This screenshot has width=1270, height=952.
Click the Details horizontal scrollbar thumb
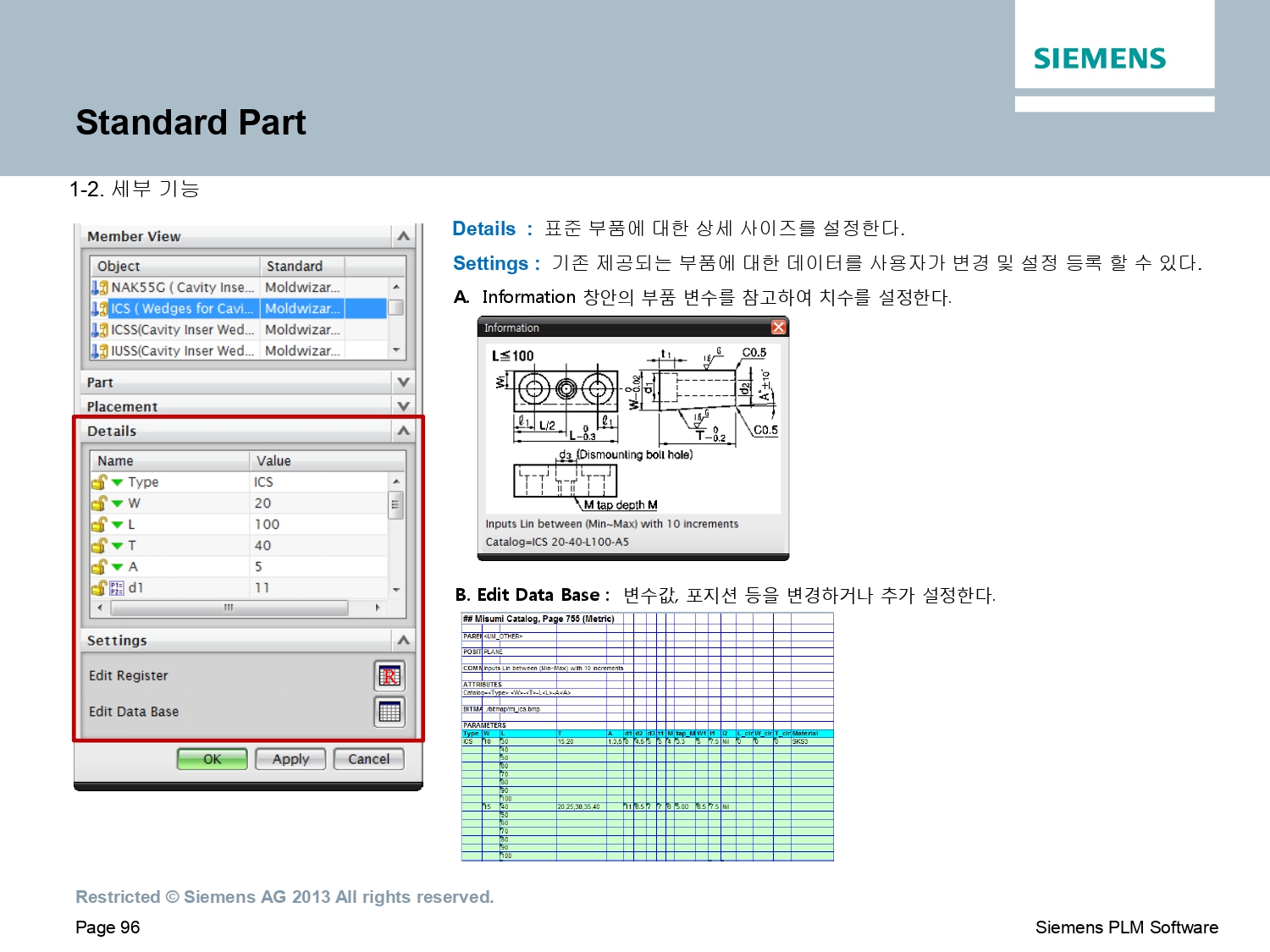229,608
